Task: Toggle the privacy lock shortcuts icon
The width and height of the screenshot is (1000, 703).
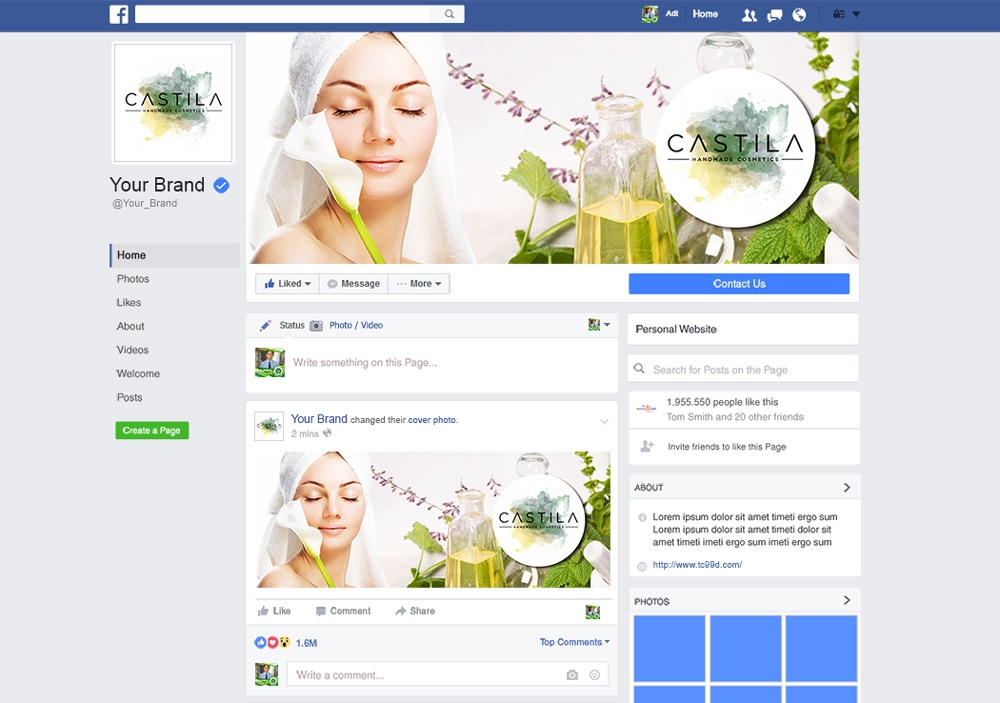Action: 836,14
